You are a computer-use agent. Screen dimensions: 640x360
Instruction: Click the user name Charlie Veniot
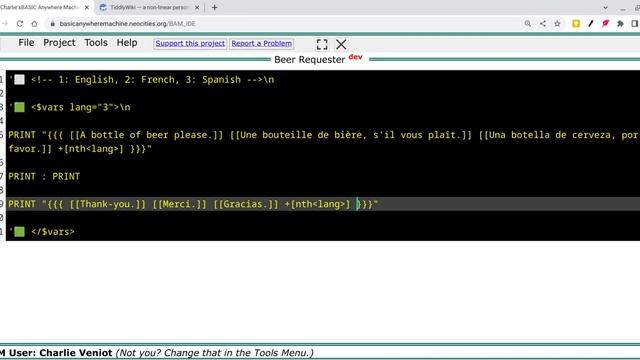75,353
